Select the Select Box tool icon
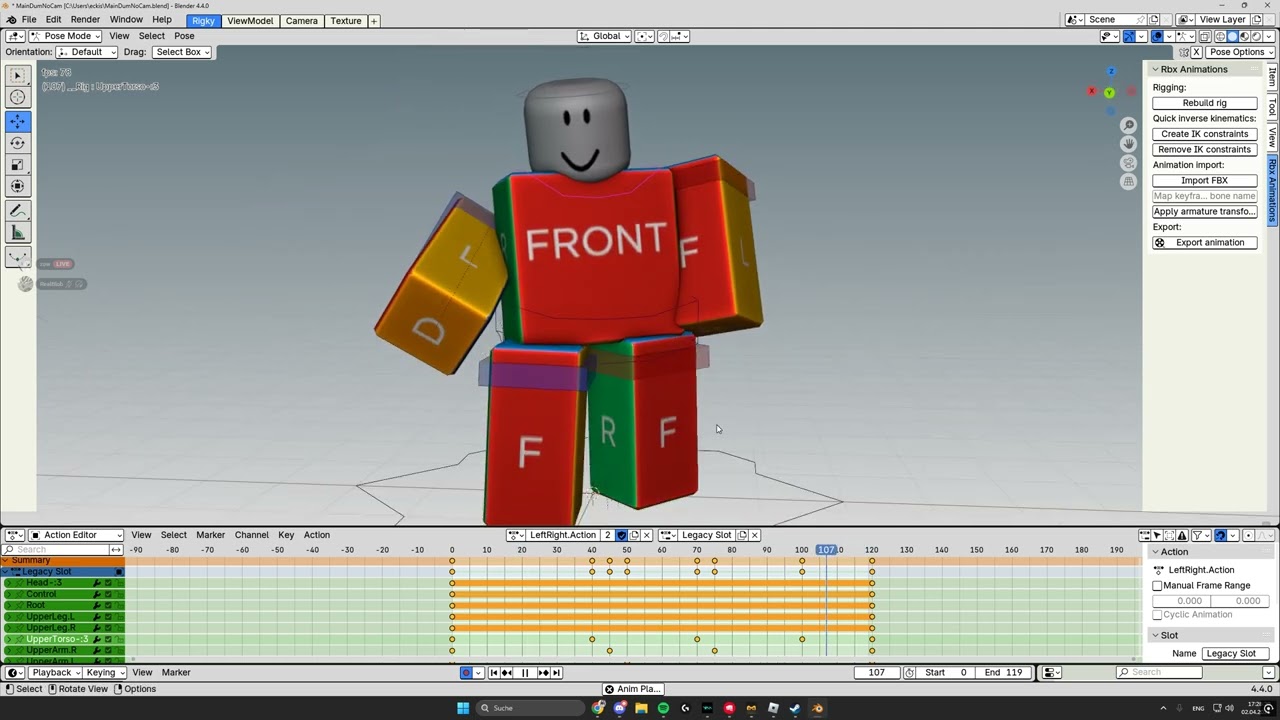 17,75
